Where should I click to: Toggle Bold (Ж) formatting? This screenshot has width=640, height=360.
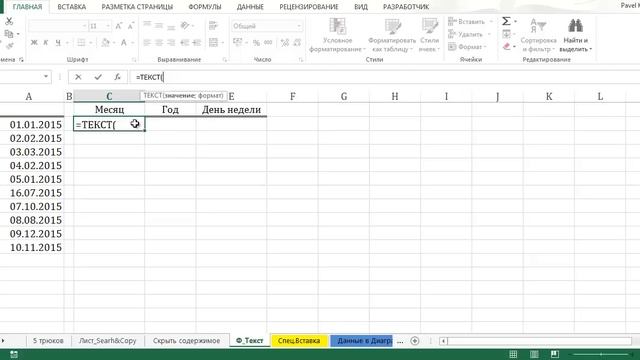[x=34, y=42]
